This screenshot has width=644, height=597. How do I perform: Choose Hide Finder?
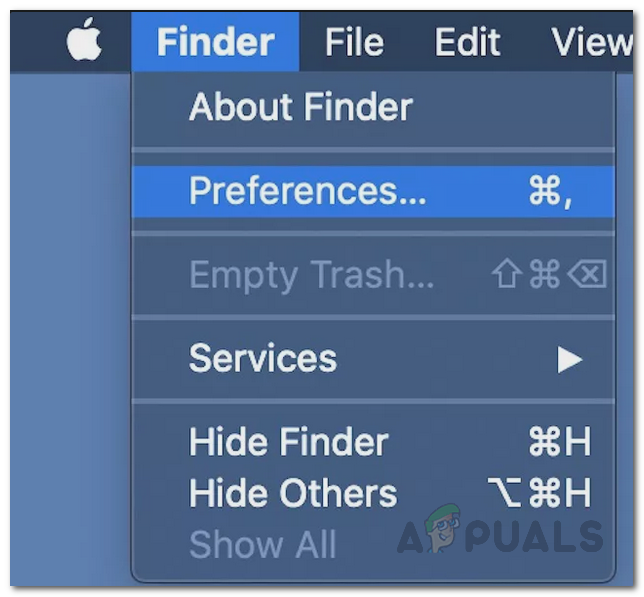[288, 442]
